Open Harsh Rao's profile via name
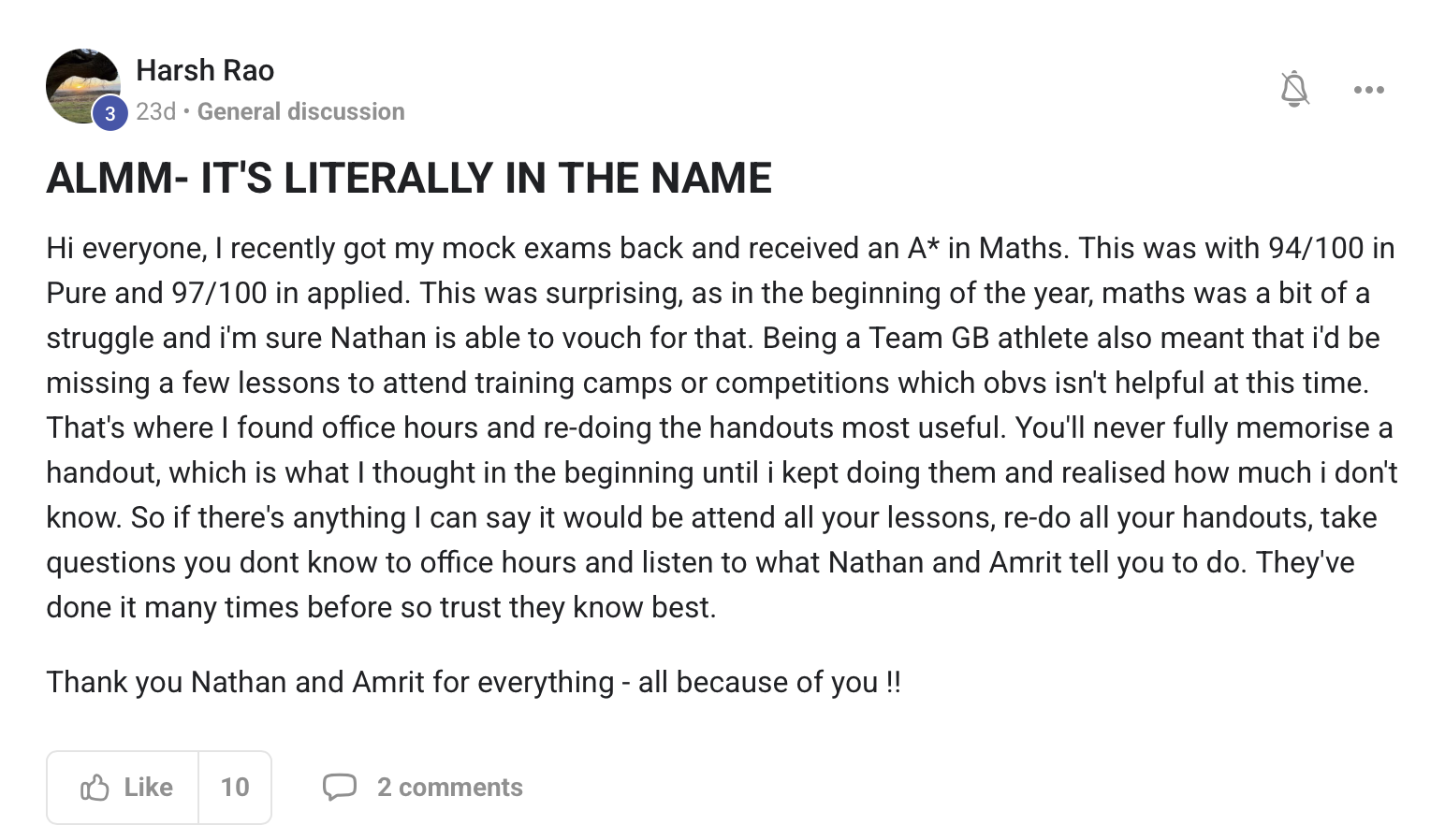The height and width of the screenshot is (840, 1445). [205, 70]
